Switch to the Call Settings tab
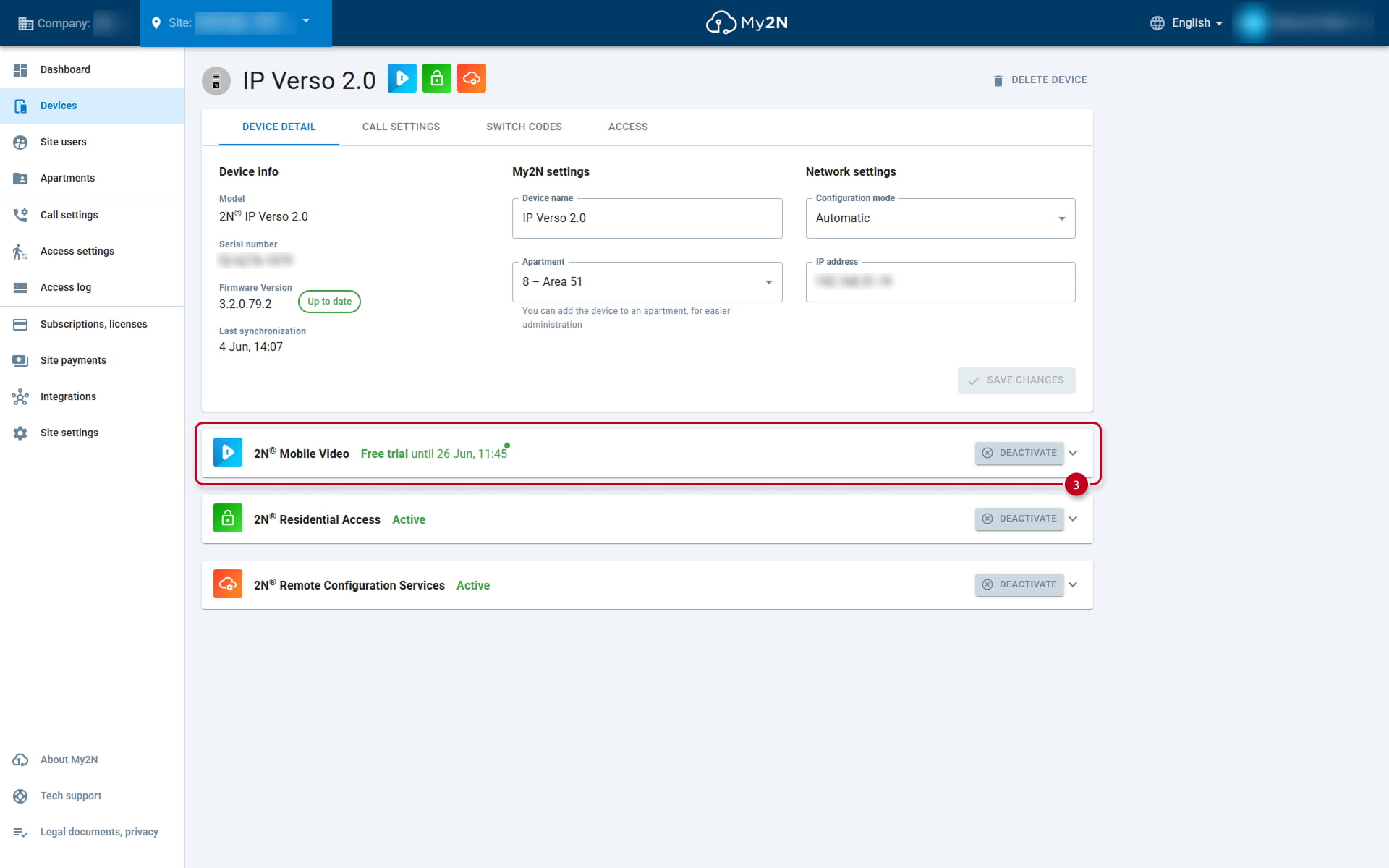Image resolution: width=1389 pixels, height=868 pixels. point(401,127)
